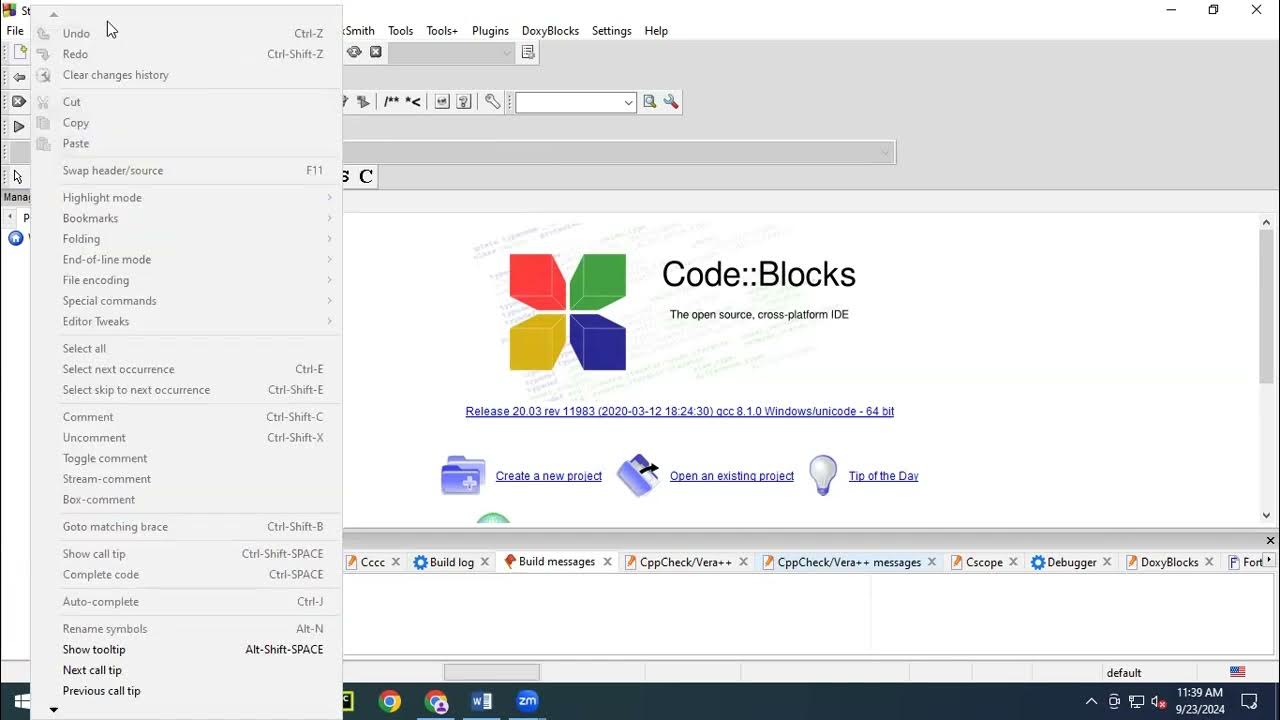Expand the Folding submenu
Screen dimensions: 1280x720
187,239
